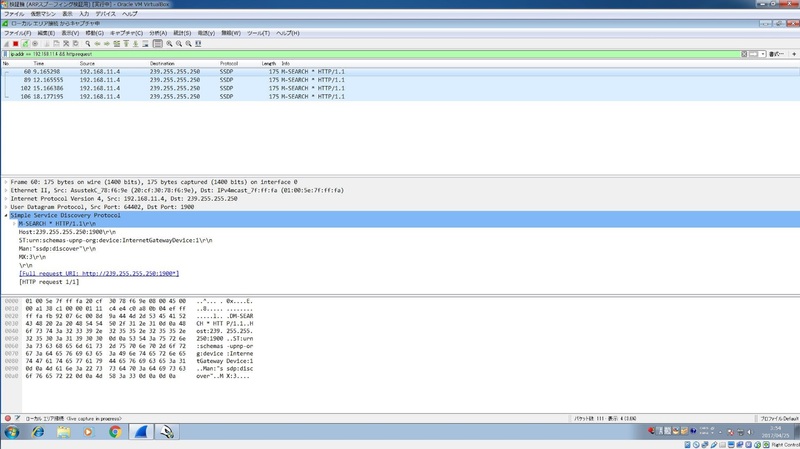This screenshot has width=800, height=449.
Task: Click the プロファイル Default status entry
Action: pos(779,419)
